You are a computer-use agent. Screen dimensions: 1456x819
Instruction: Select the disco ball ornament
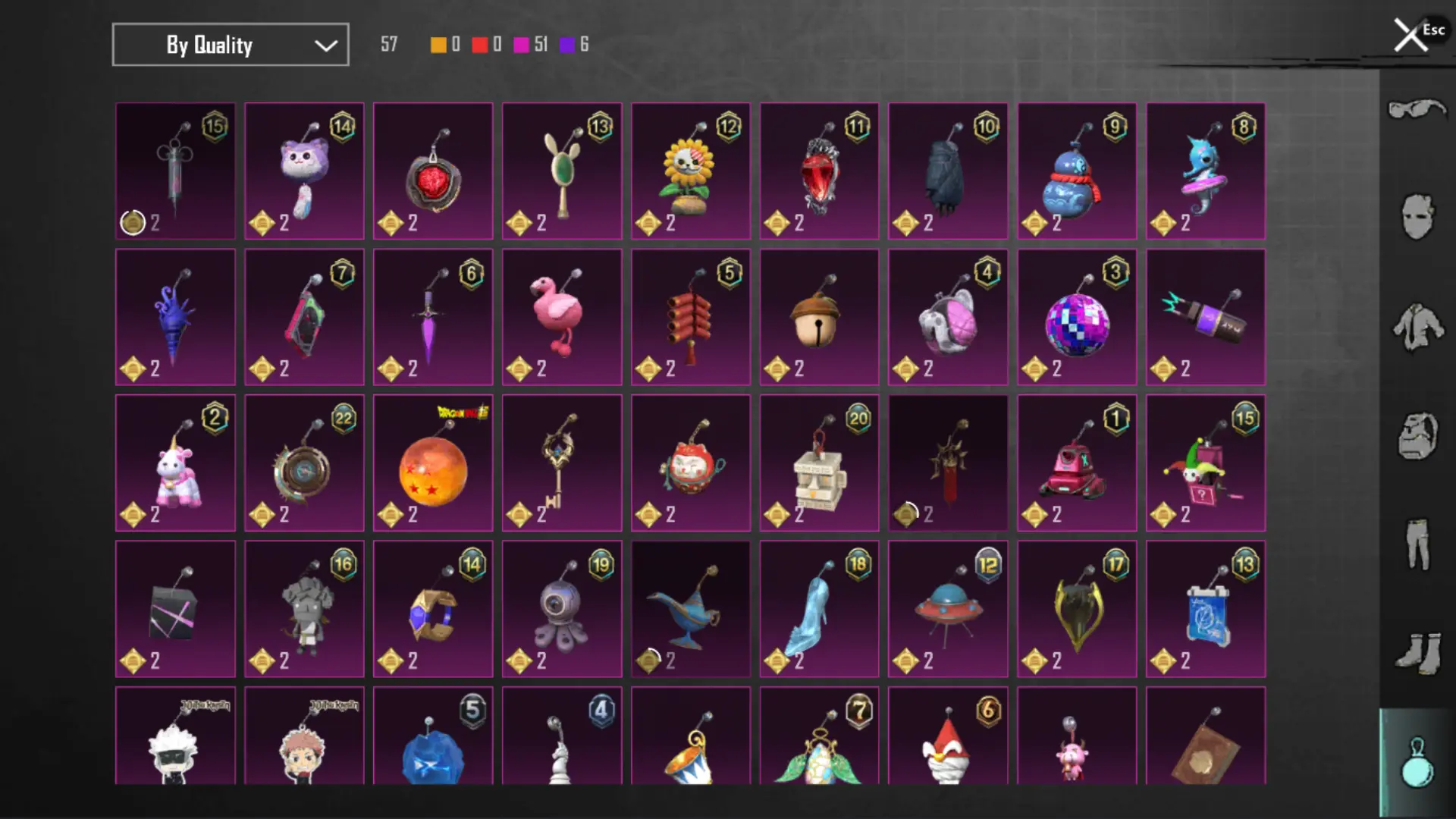pyautogui.click(x=1077, y=317)
